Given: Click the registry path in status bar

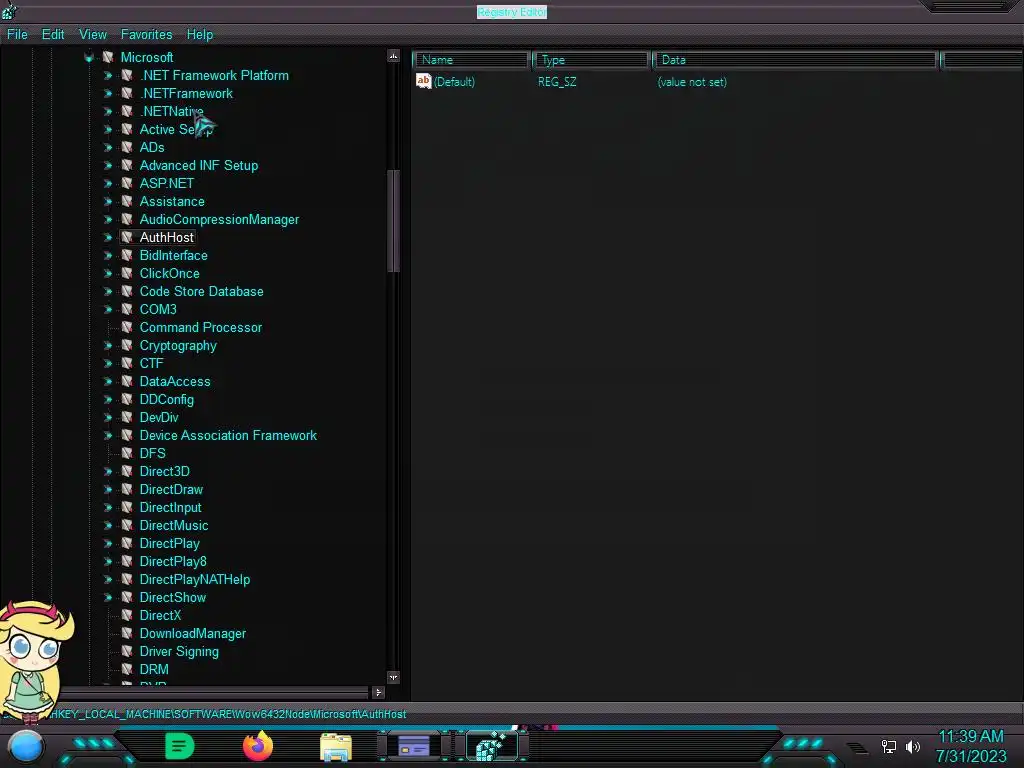Looking at the screenshot, I should (227, 714).
